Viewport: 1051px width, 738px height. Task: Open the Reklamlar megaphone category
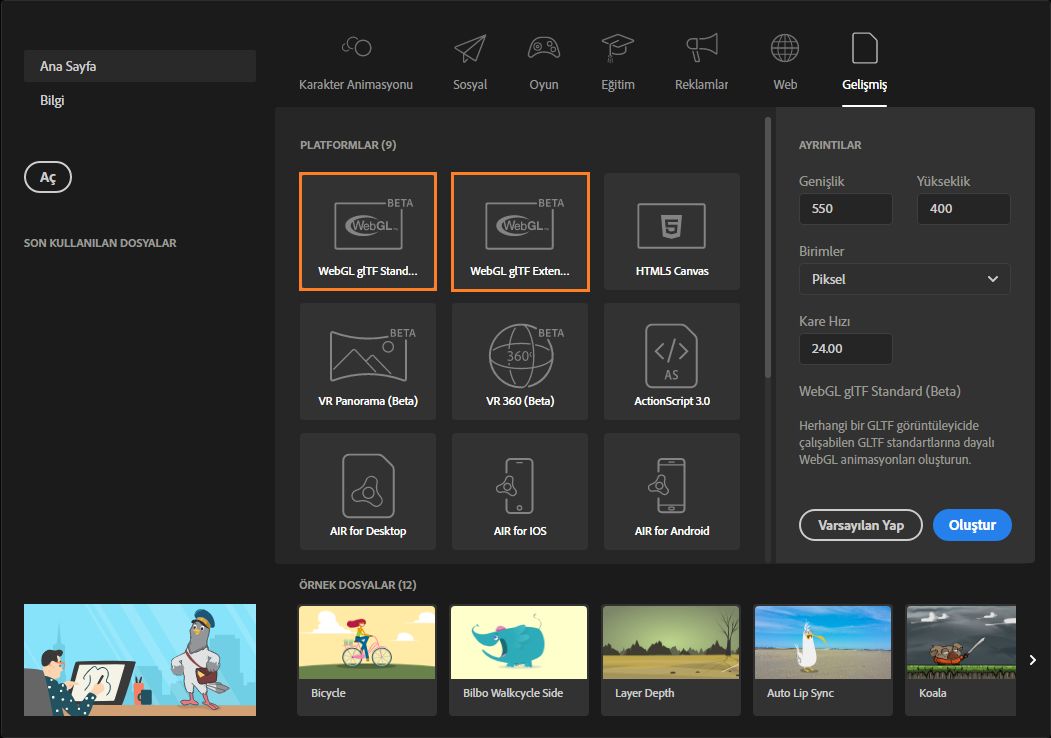tap(702, 48)
